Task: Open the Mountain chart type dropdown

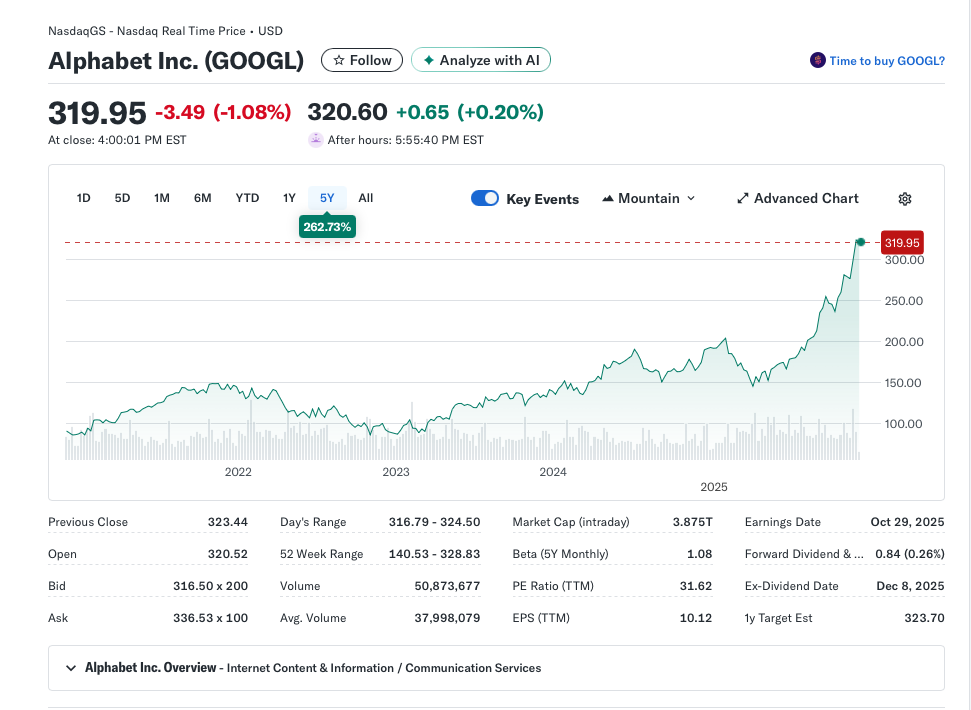Action: (x=648, y=199)
